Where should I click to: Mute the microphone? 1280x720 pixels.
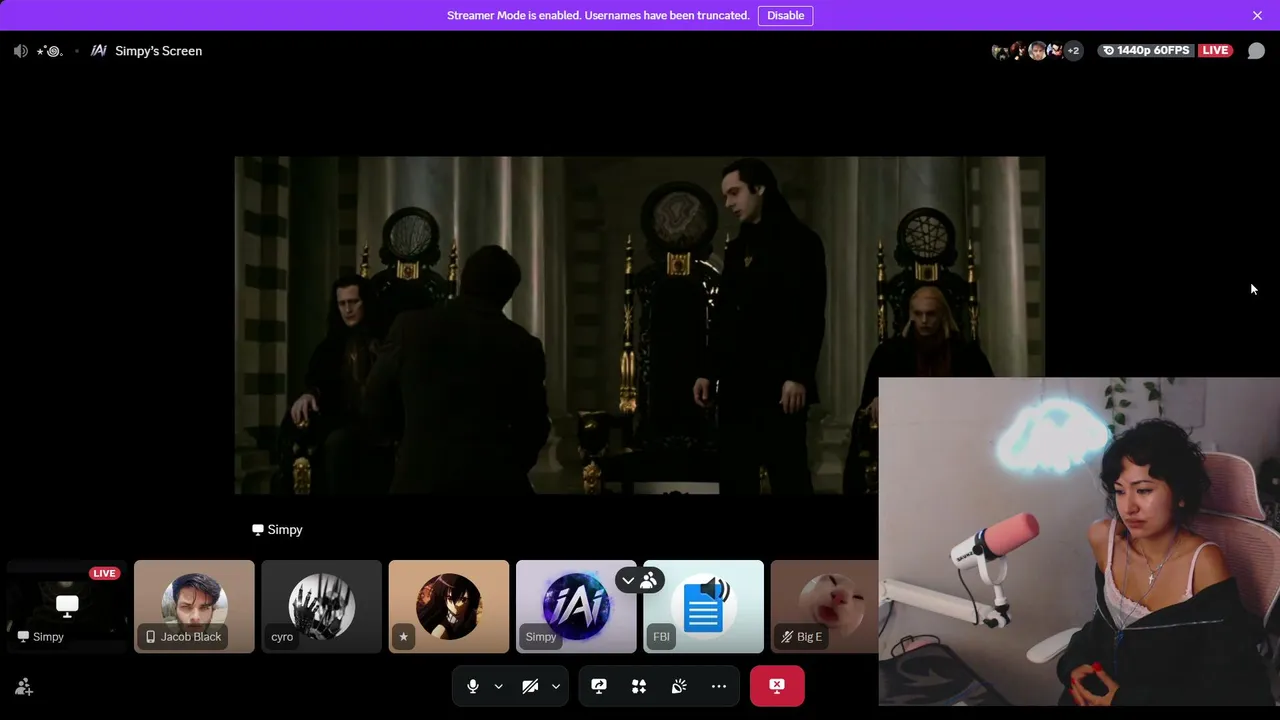pyautogui.click(x=473, y=686)
